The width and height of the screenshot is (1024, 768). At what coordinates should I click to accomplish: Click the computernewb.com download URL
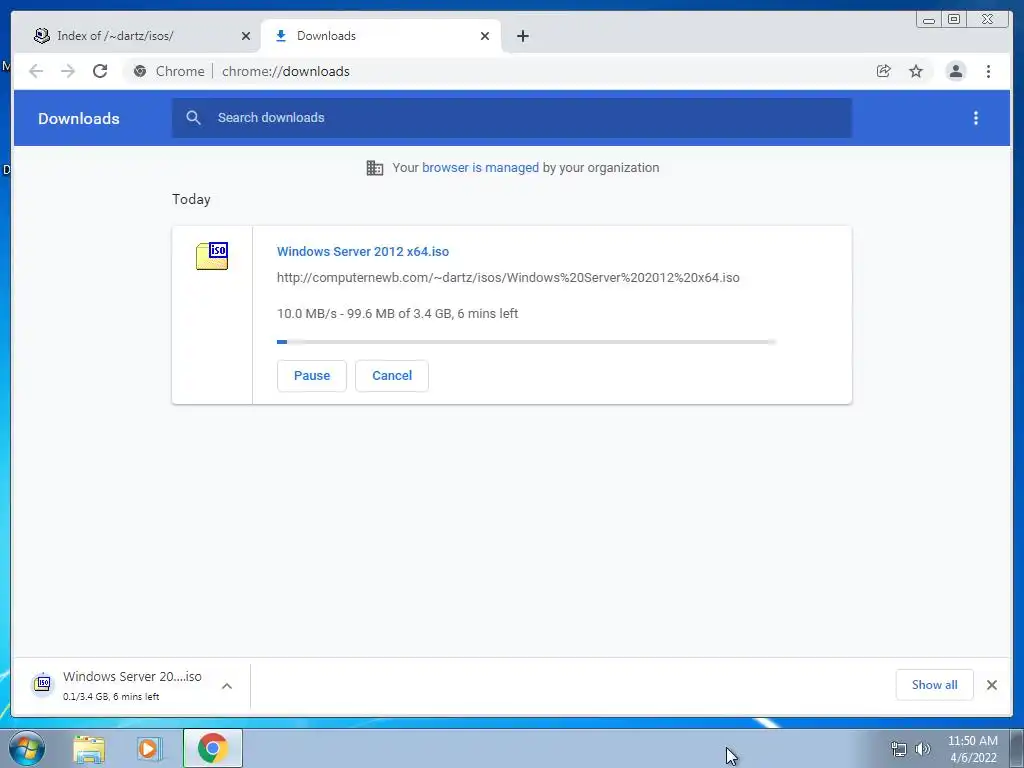point(508,278)
